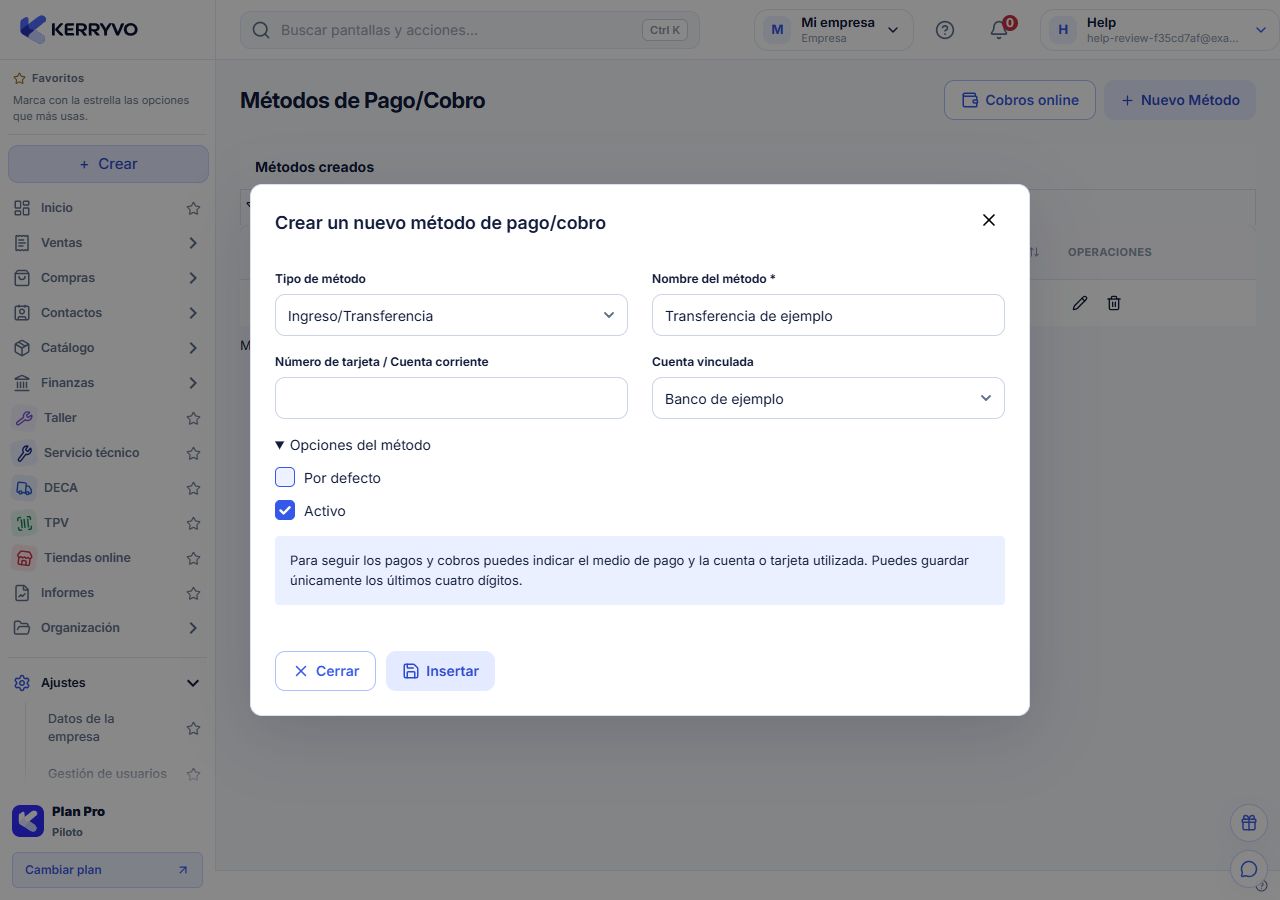Expand the Ventas sidebar menu
This screenshot has width=1280, height=900.
pyautogui.click(x=107, y=243)
